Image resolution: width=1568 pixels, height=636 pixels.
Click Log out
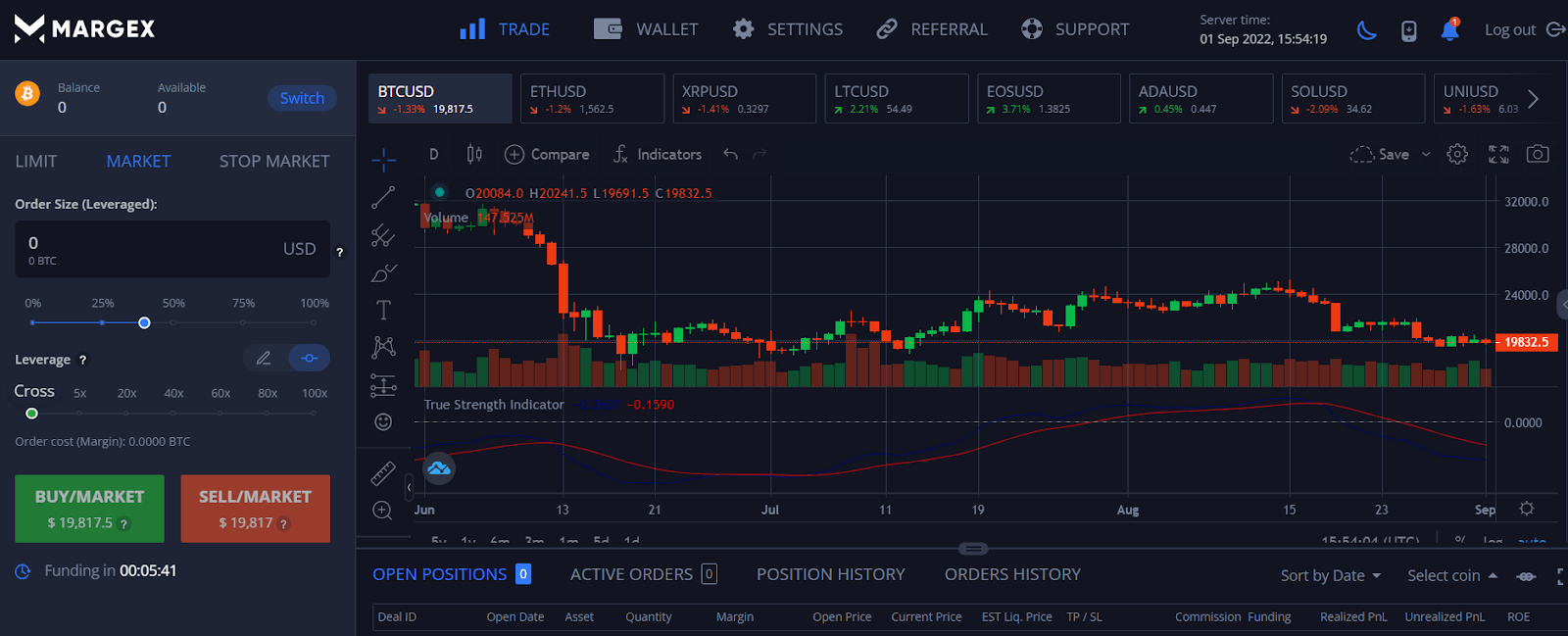1524,29
